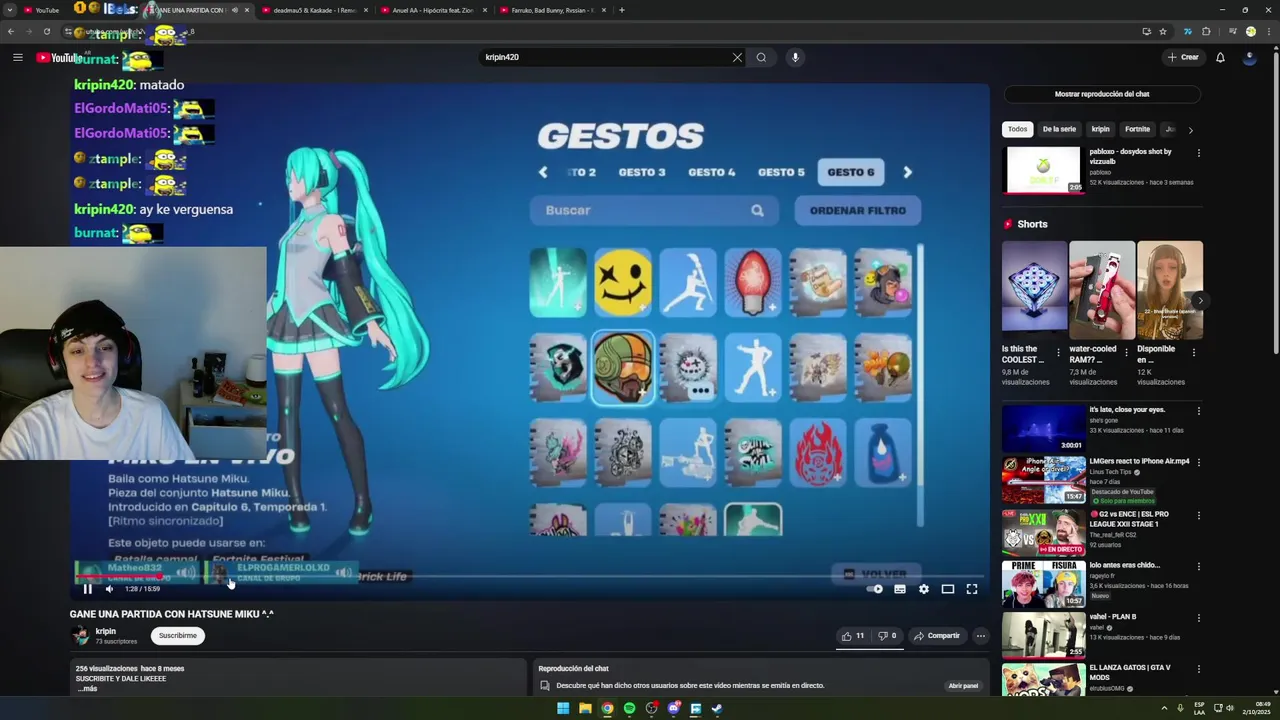Open the kripin channel name link
This screenshot has width=1280, height=720.
[105, 631]
